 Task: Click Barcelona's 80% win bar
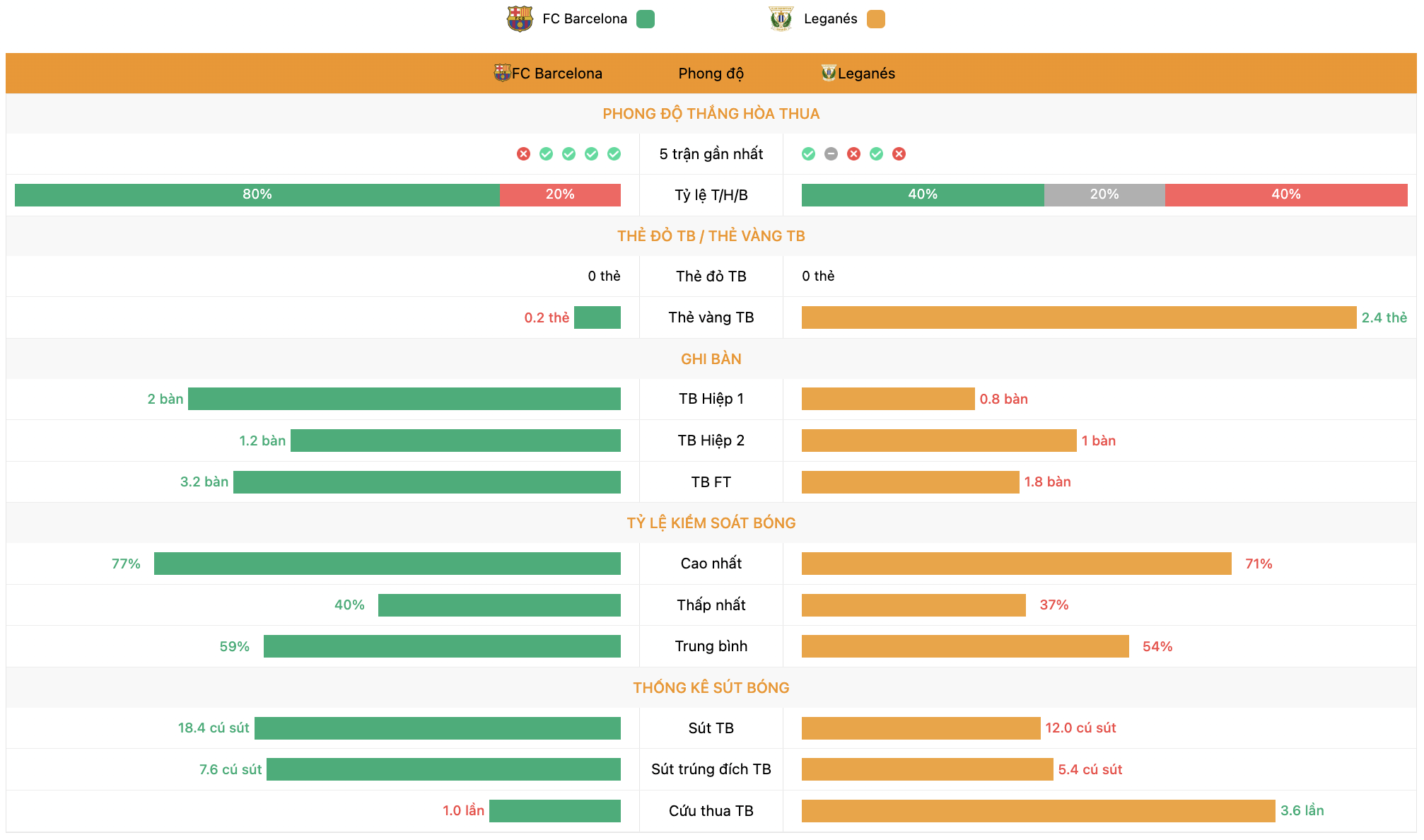click(x=257, y=195)
